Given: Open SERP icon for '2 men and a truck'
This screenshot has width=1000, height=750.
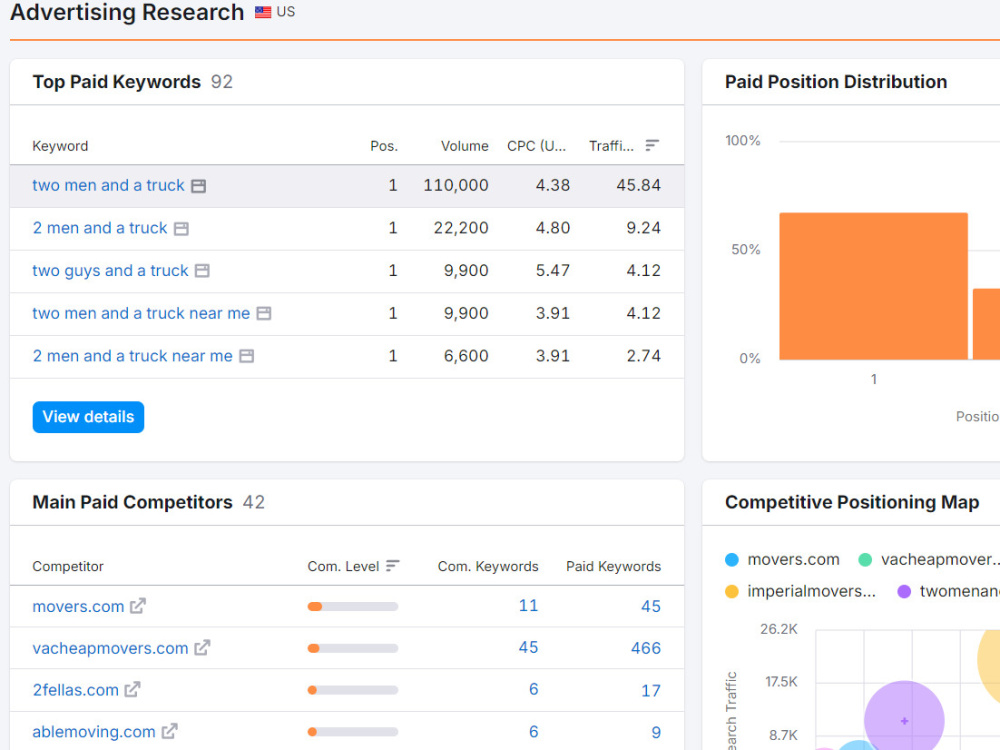Looking at the screenshot, I should (181, 228).
